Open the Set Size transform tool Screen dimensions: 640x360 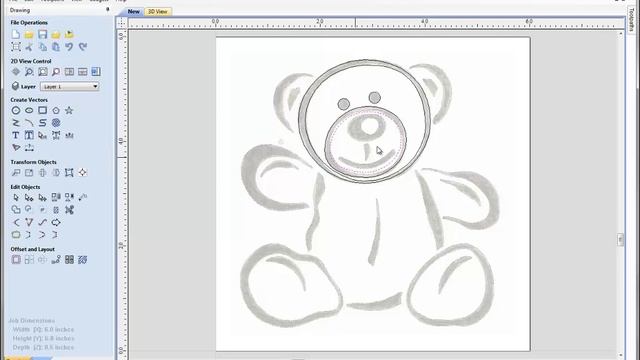pyautogui.click(x=29, y=172)
